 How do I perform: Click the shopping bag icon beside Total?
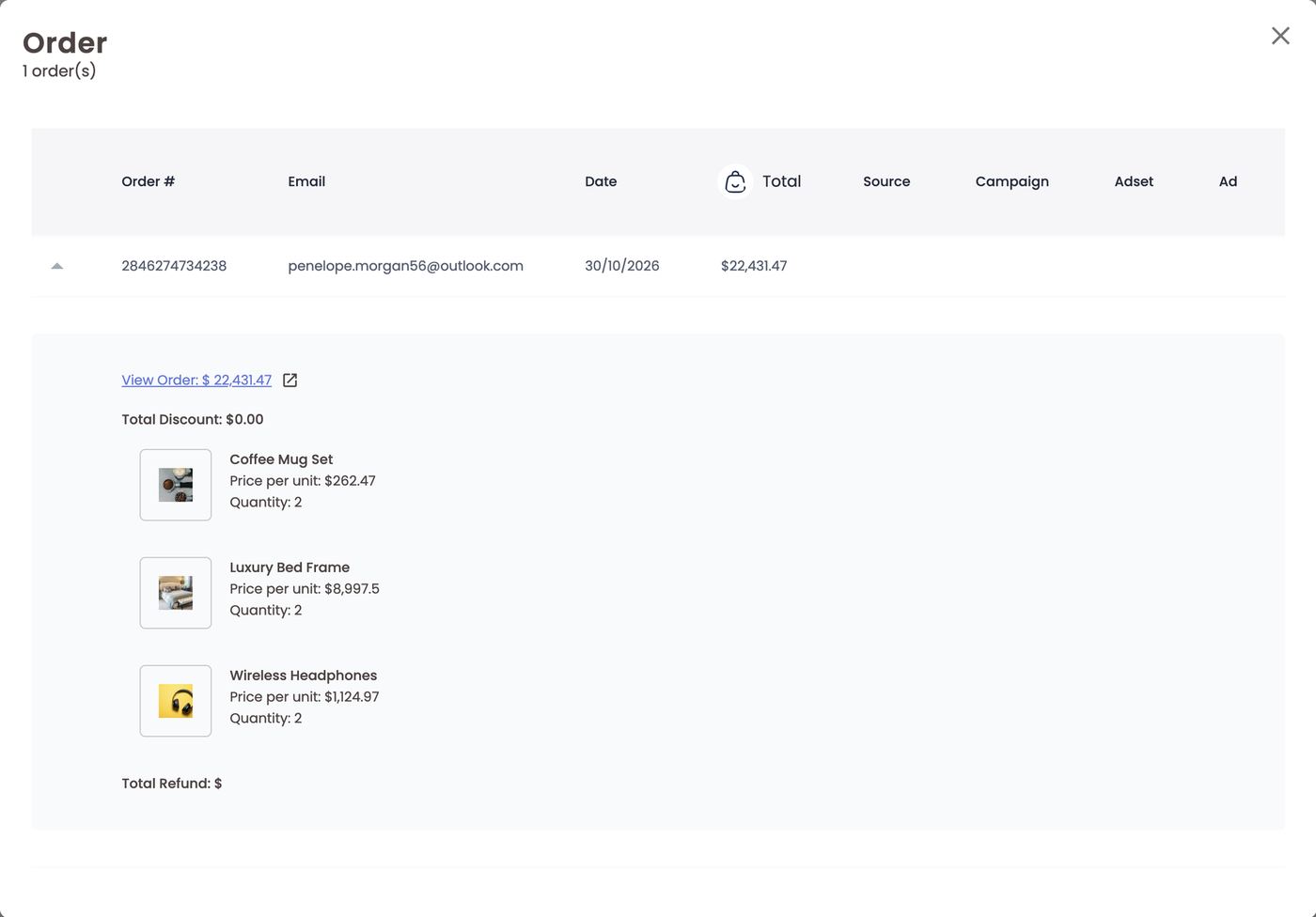pos(735,181)
